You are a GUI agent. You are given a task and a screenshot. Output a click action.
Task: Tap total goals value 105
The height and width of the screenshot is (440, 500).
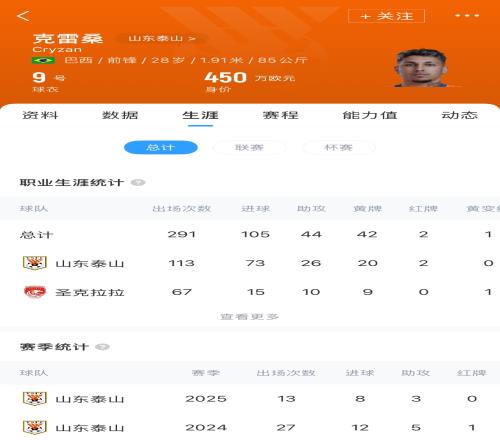pyautogui.click(x=255, y=234)
